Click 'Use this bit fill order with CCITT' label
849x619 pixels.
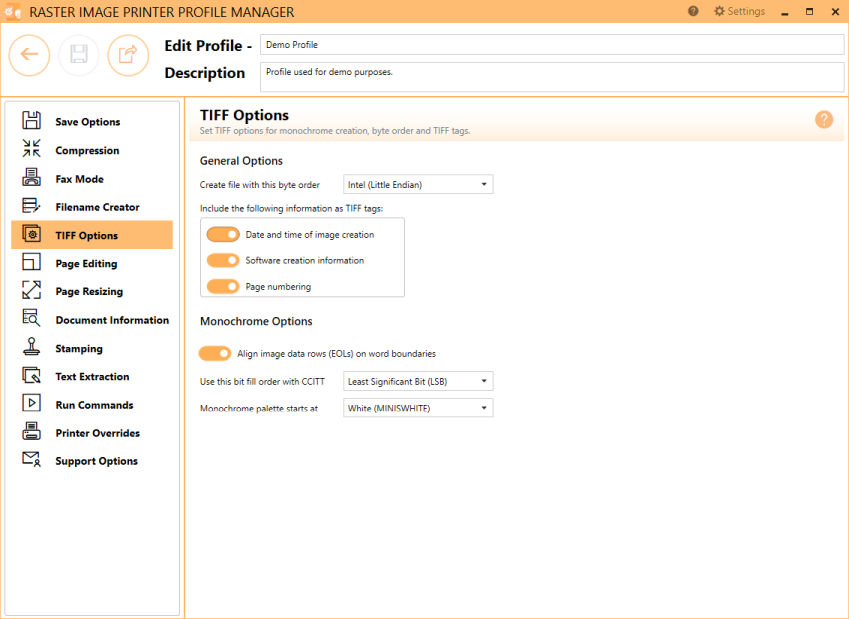(262, 382)
